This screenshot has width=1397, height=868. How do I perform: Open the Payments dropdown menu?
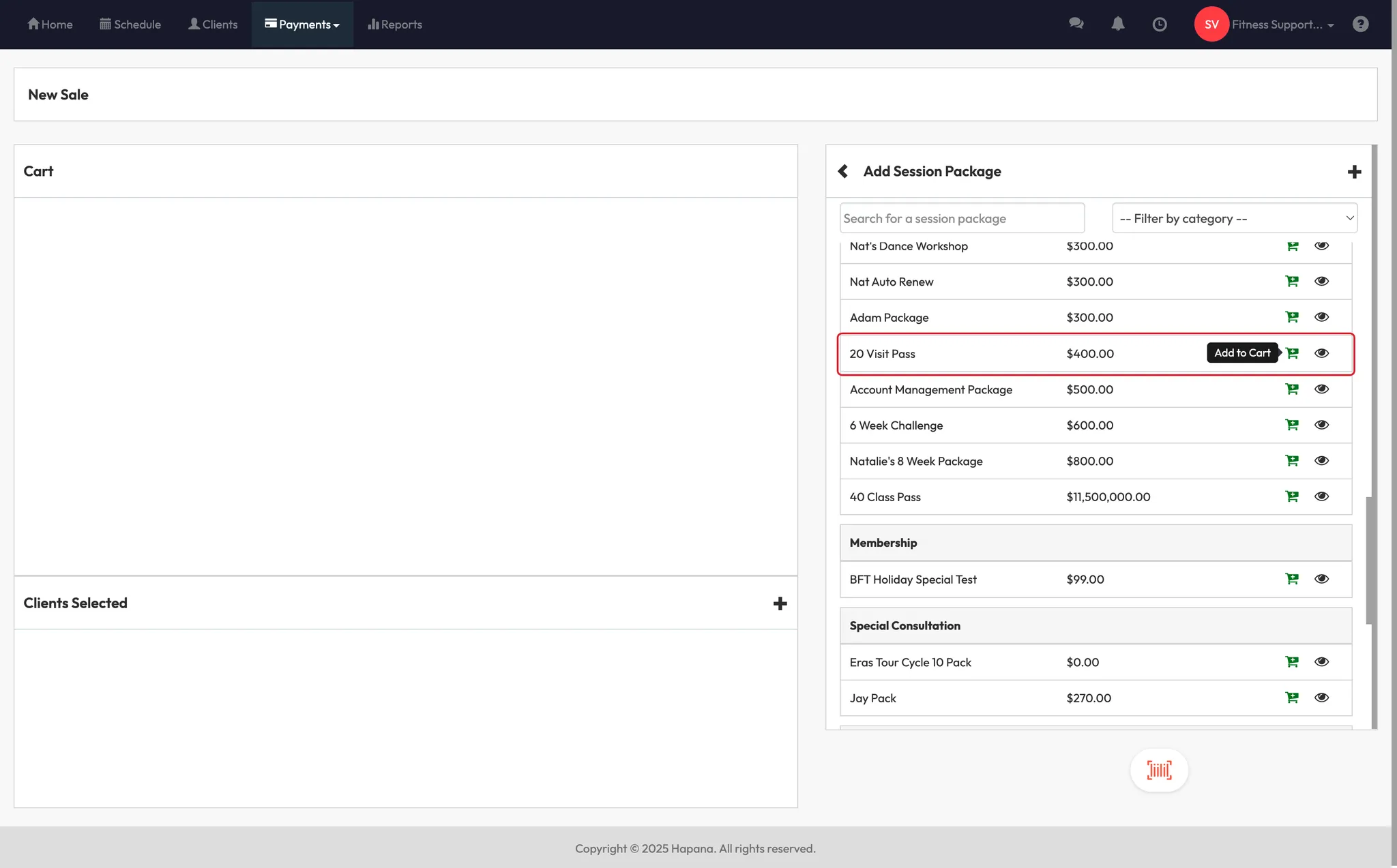(302, 25)
